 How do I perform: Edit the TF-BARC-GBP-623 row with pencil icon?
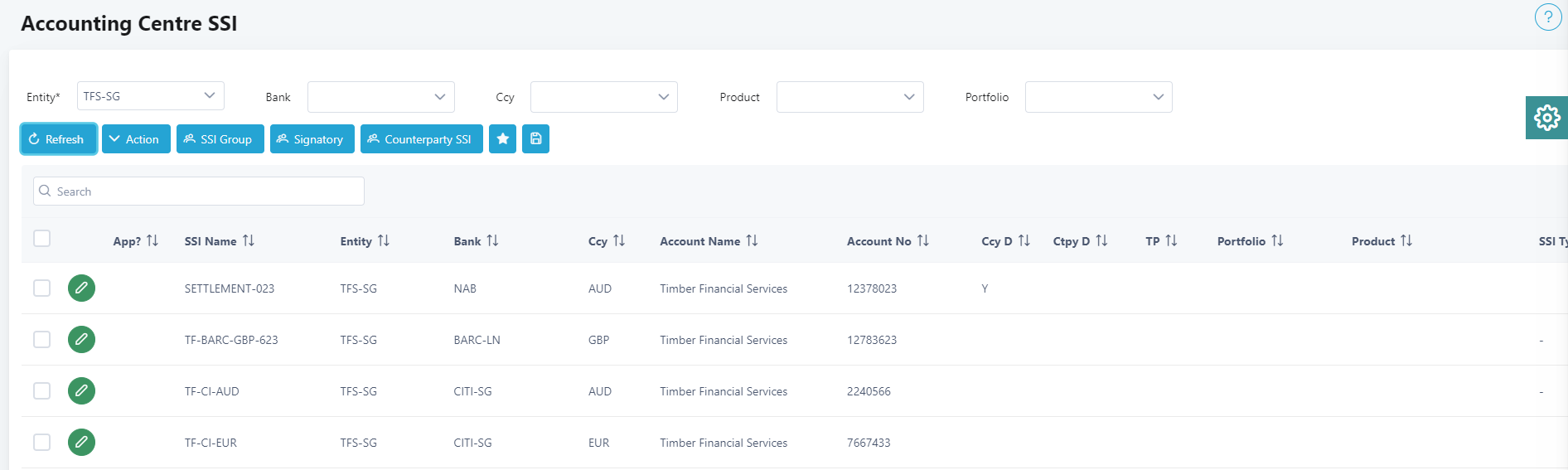point(81,340)
